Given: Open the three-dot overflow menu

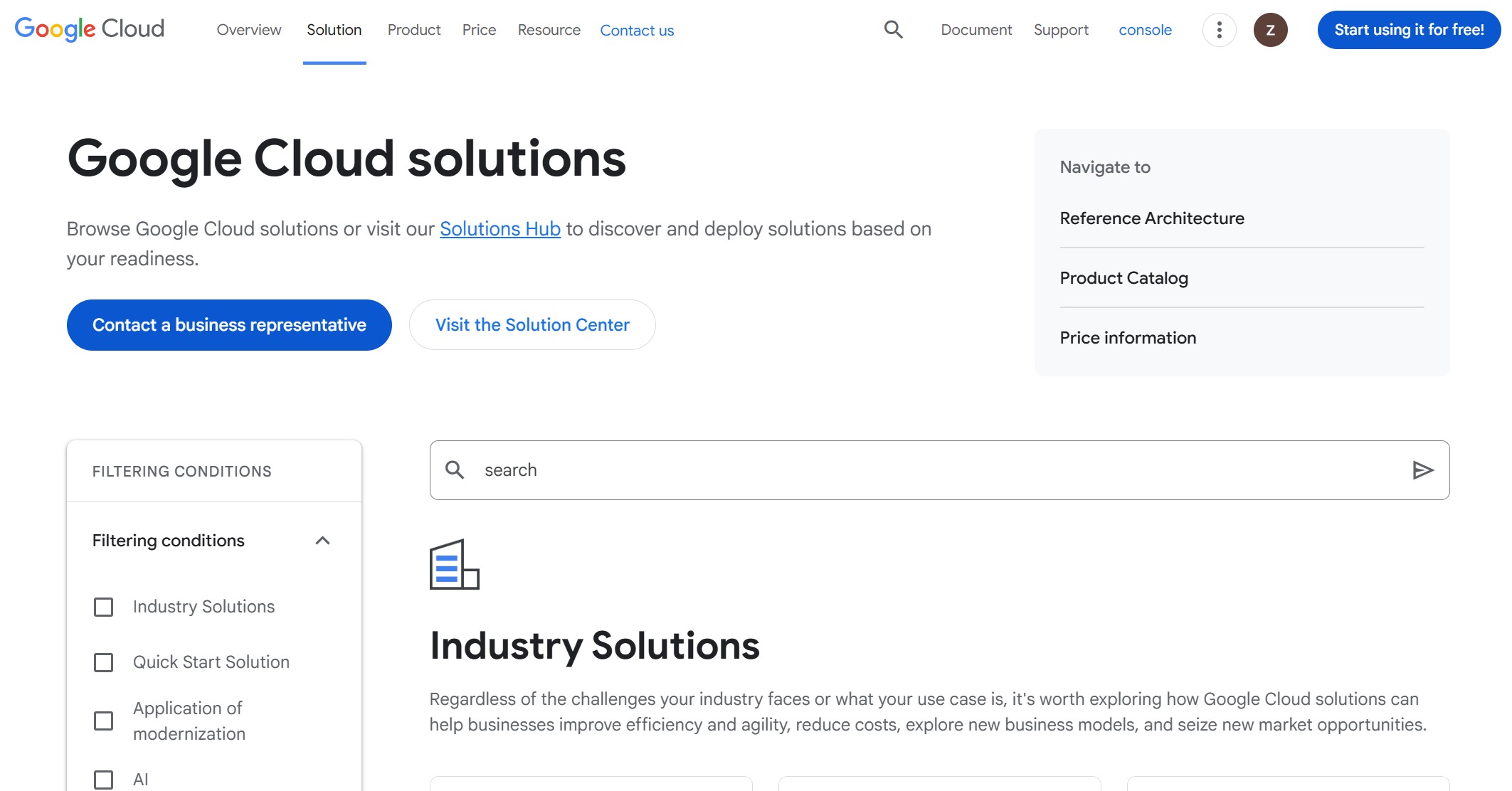Looking at the screenshot, I should click(1218, 30).
